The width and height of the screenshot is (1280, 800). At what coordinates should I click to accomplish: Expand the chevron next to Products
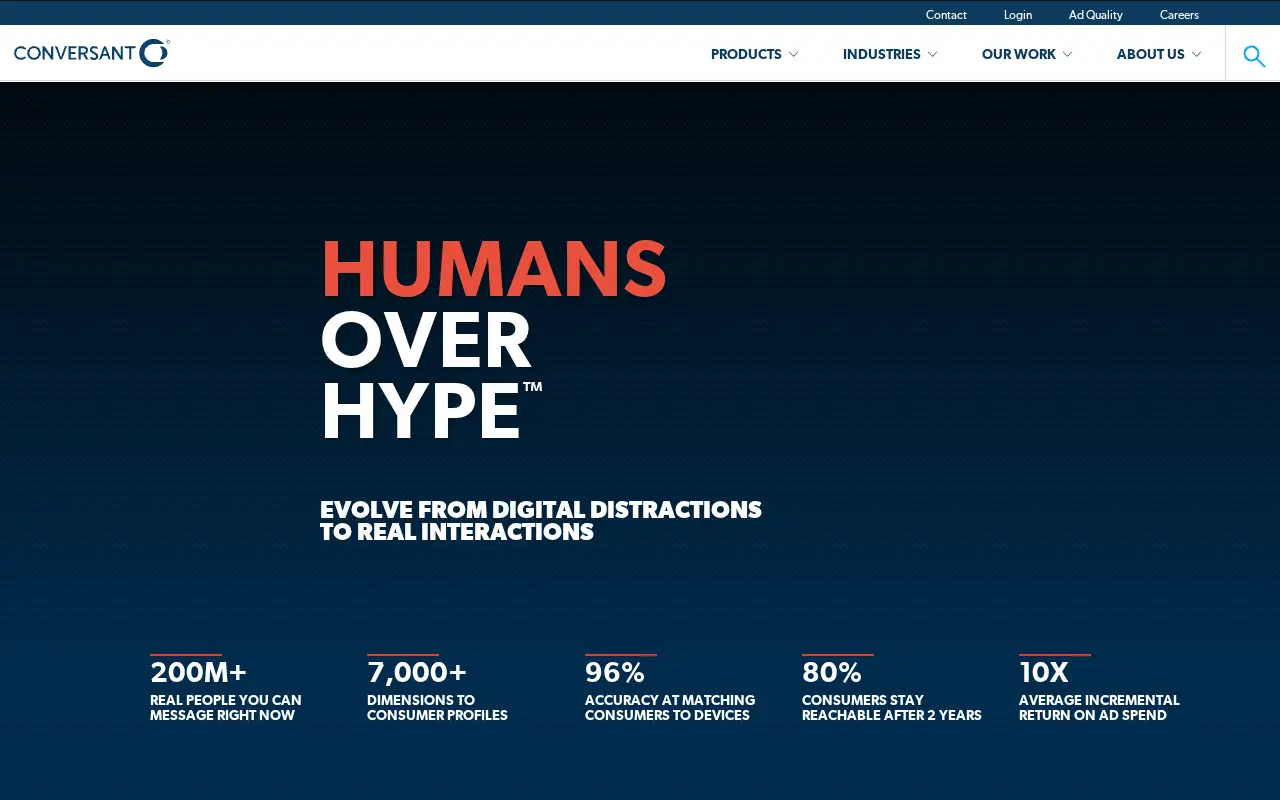click(x=793, y=54)
